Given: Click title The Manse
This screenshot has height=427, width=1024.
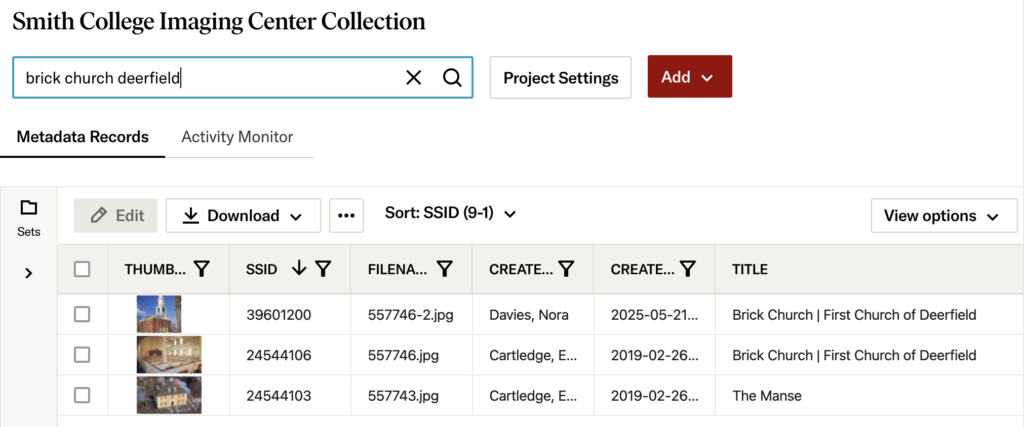Looking at the screenshot, I should point(767,395).
